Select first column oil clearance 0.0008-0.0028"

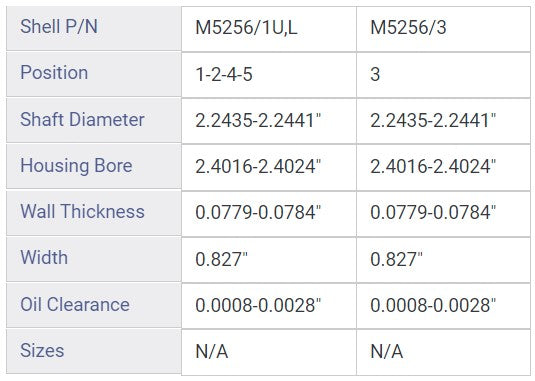pyautogui.click(x=269, y=306)
